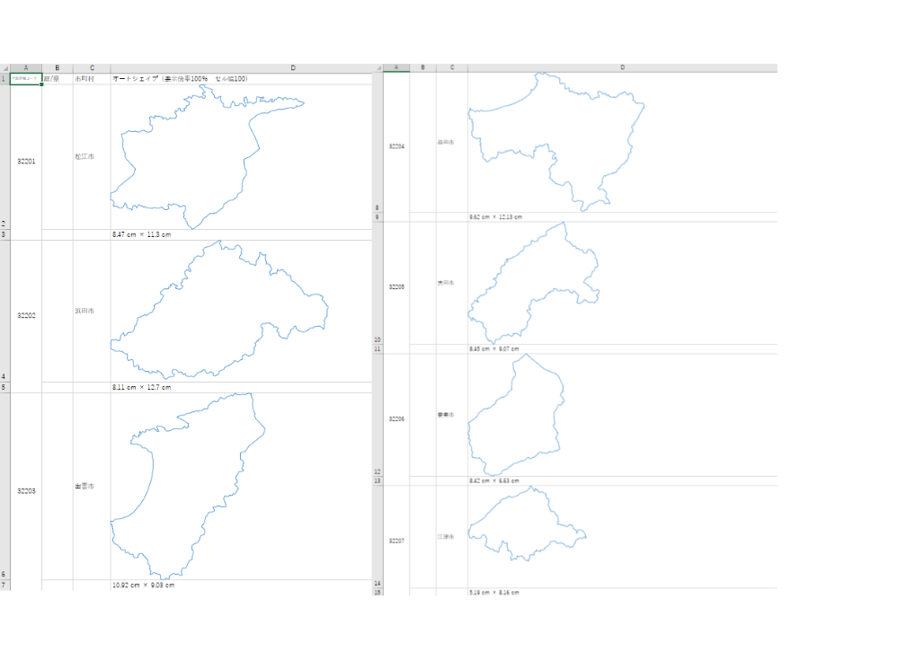This screenshot has height=660, width=924.
Task: Select the map outline shape for 32201
Action: [x=206, y=157]
